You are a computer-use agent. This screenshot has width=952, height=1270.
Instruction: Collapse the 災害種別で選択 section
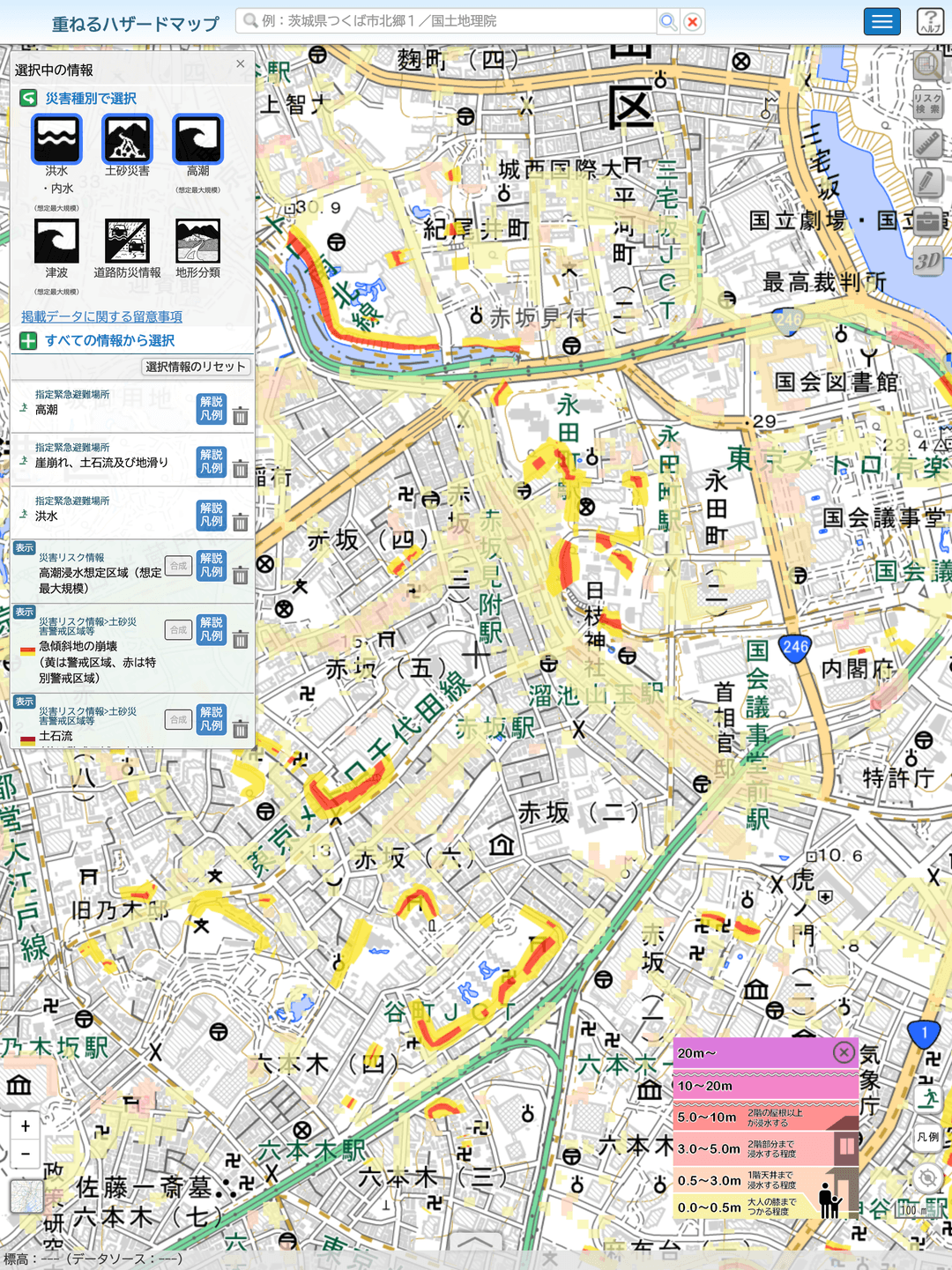coord(28,99)
